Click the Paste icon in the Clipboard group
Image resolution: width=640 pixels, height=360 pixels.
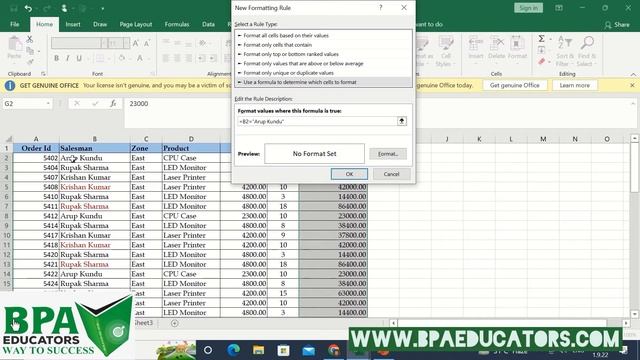click(15, 44)
